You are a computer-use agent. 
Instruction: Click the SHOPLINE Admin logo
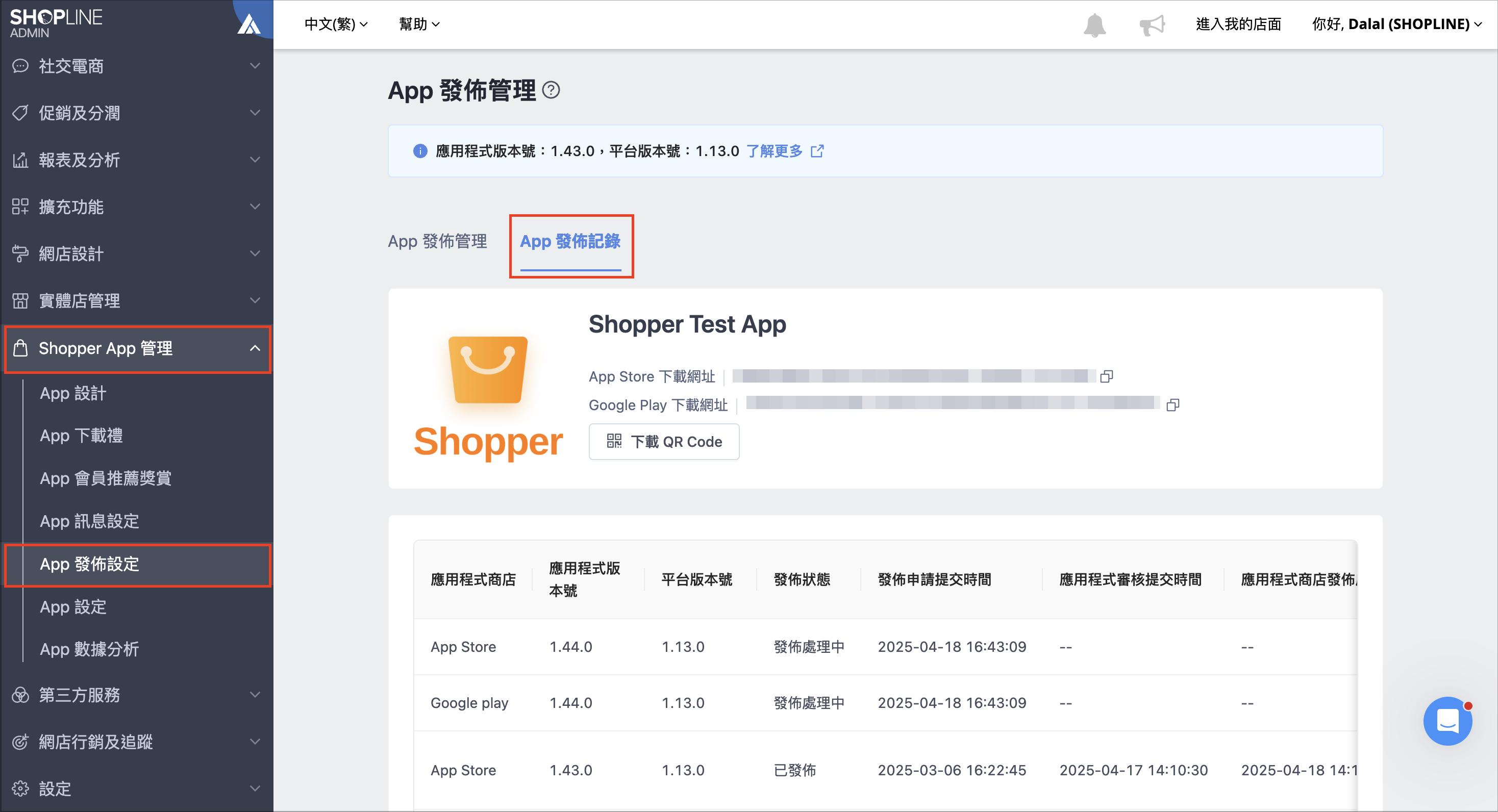point(56,23)
